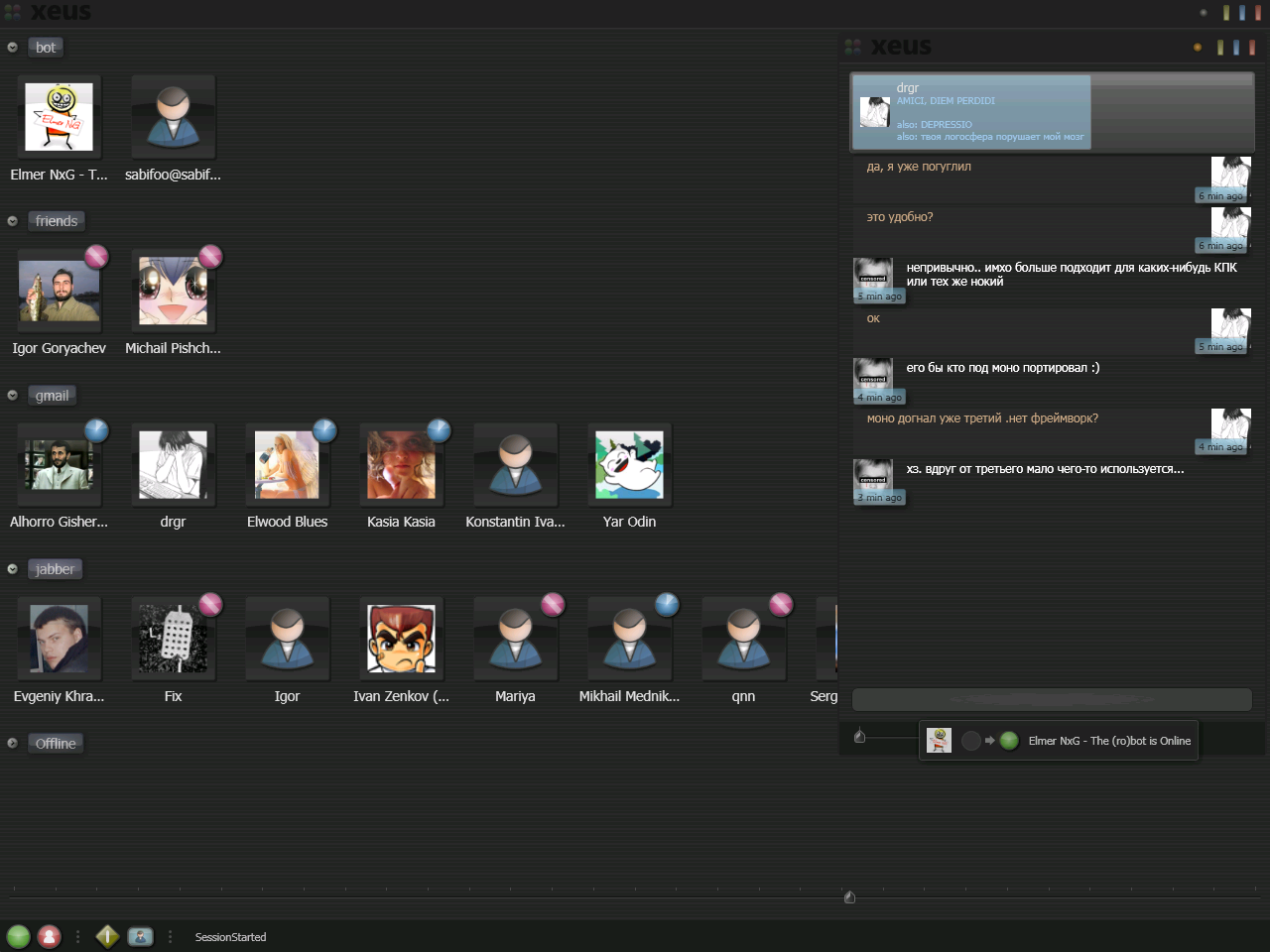Click the orange dot in chat window header
Screen dimensions: 1270x952
(1198, 48)
